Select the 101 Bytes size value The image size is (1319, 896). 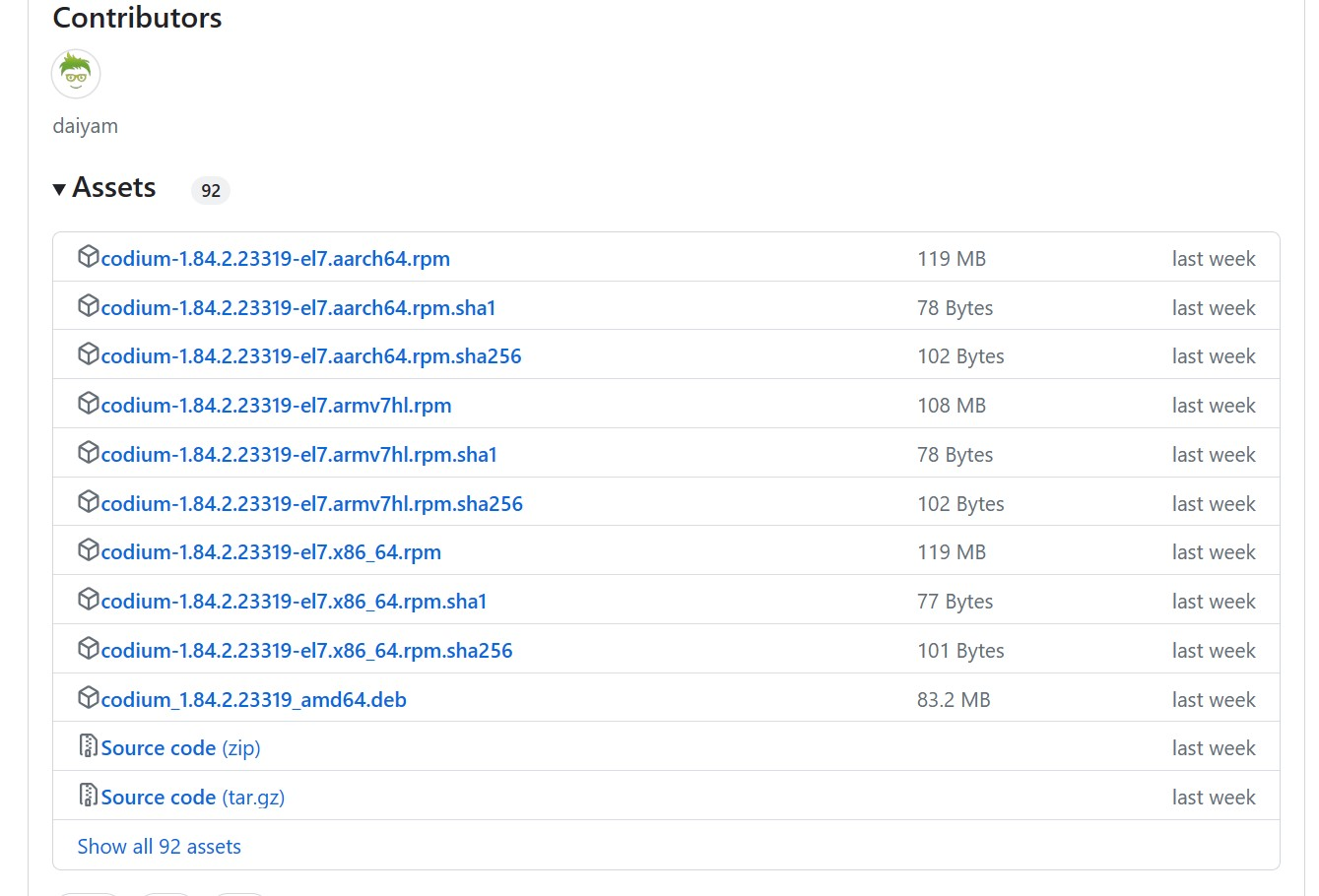click(x=961, y=651)
